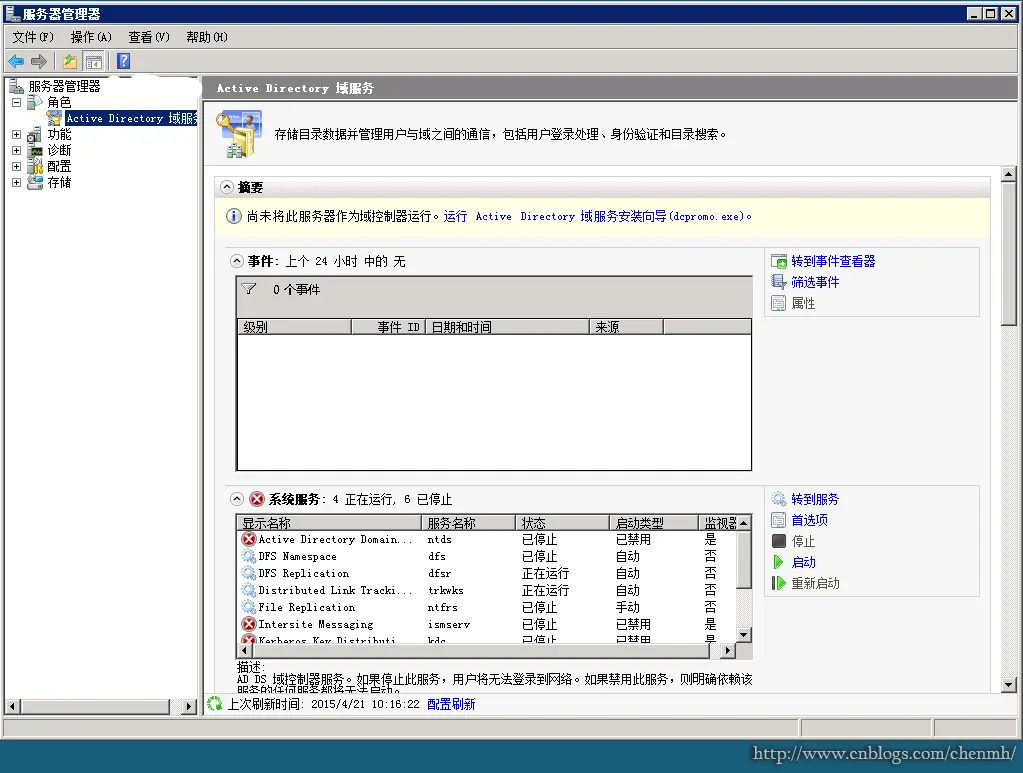
Task: Run the Active Directory 域服务安装向导 link
Action: (597, 217)
